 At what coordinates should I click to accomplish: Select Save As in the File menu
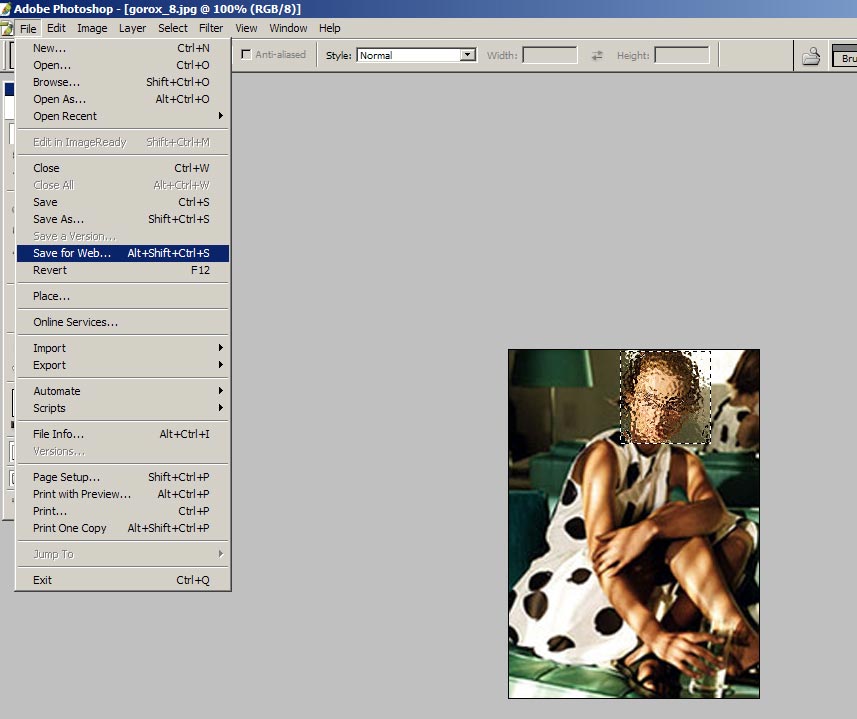pos(123,219)
